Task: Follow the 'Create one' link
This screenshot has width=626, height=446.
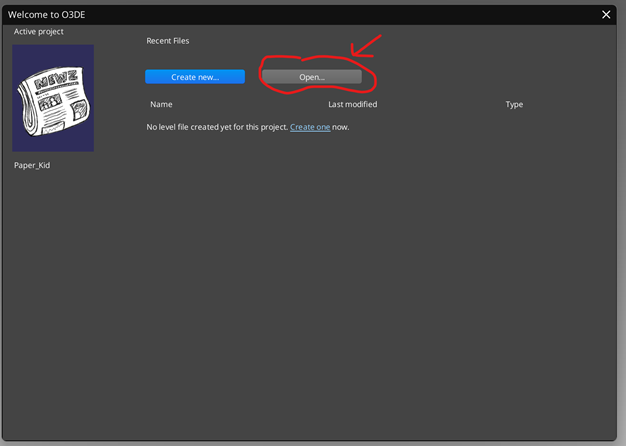Action: point(310,127)
